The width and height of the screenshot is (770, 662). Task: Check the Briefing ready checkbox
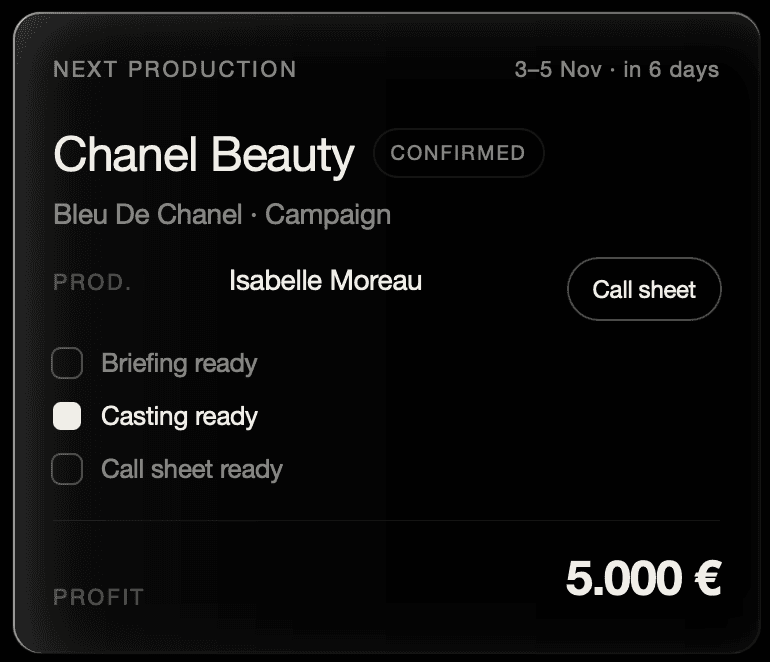pyautogui.click(x=67, y=363)
